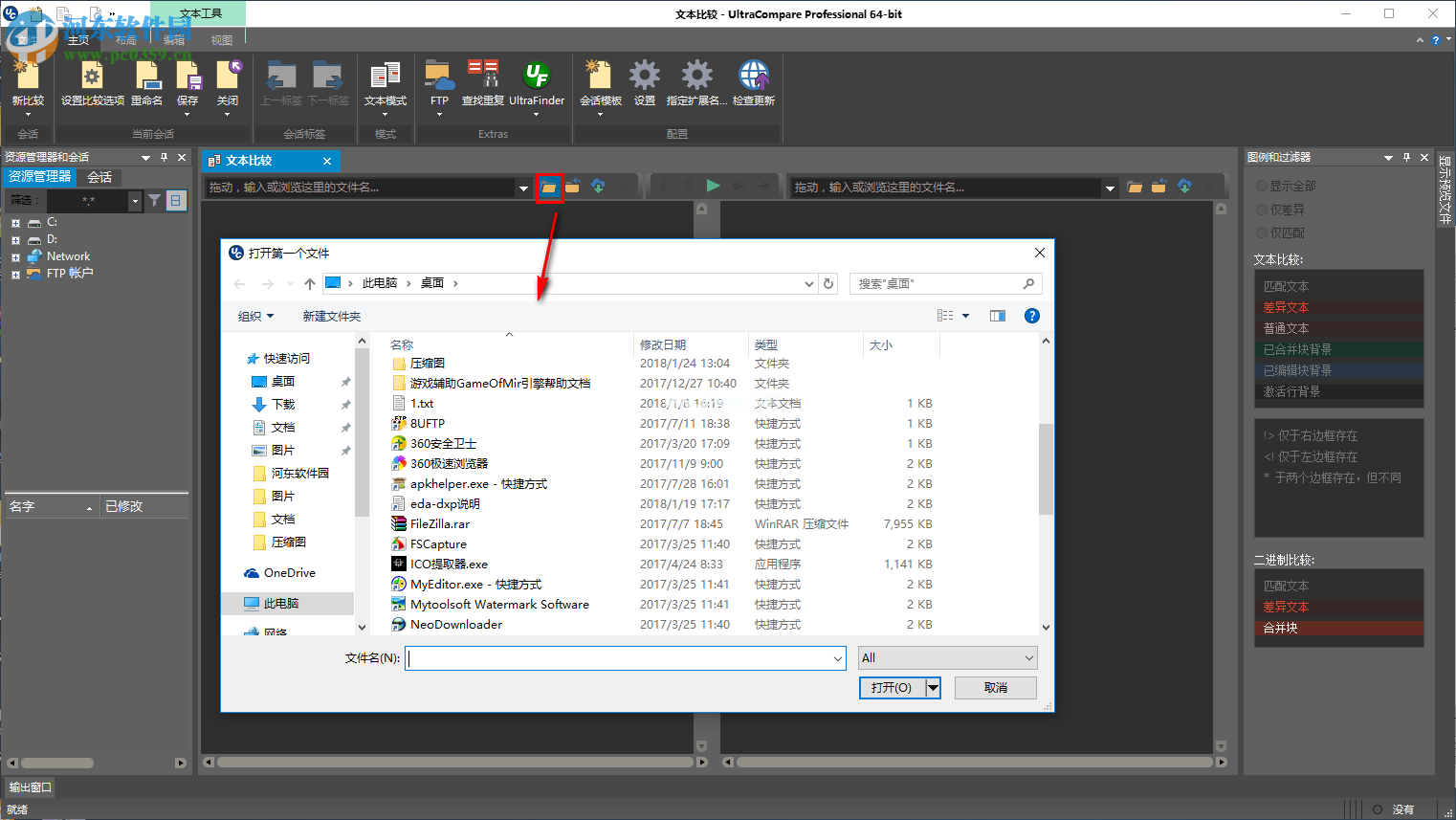Select OneDrive in dialog navigation pane
1456x820 pixels.
289,572
